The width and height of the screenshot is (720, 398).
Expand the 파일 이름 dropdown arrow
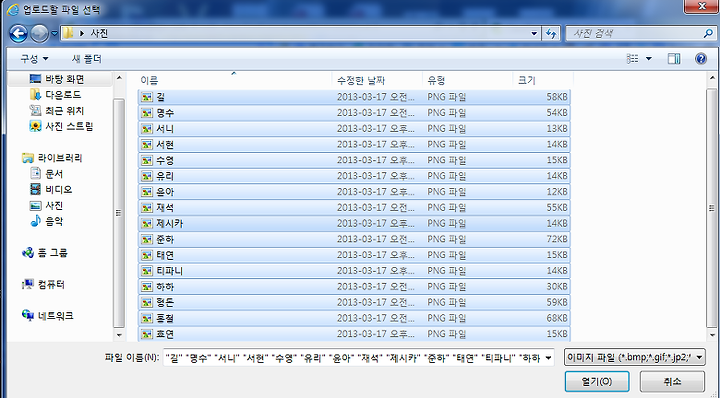[548, 358]
